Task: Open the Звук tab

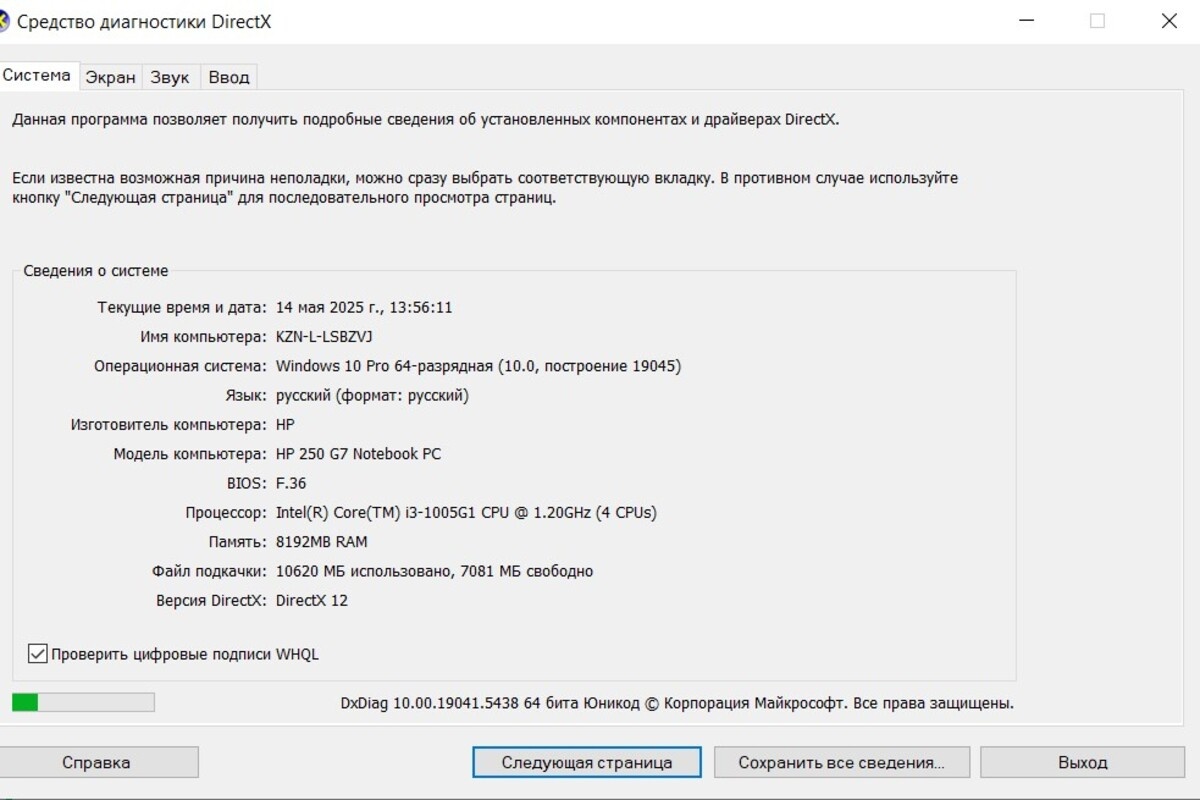Action: point(170,77)
